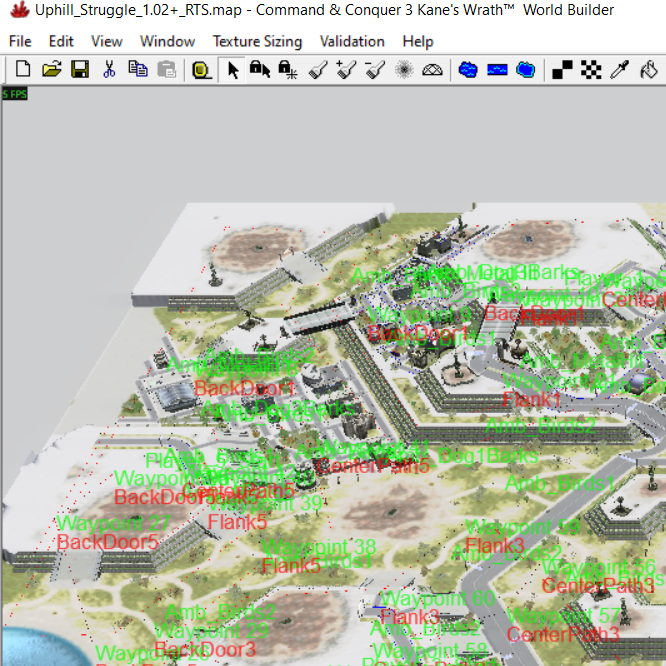Save the map with floppy disk icon

coord(80,69)
